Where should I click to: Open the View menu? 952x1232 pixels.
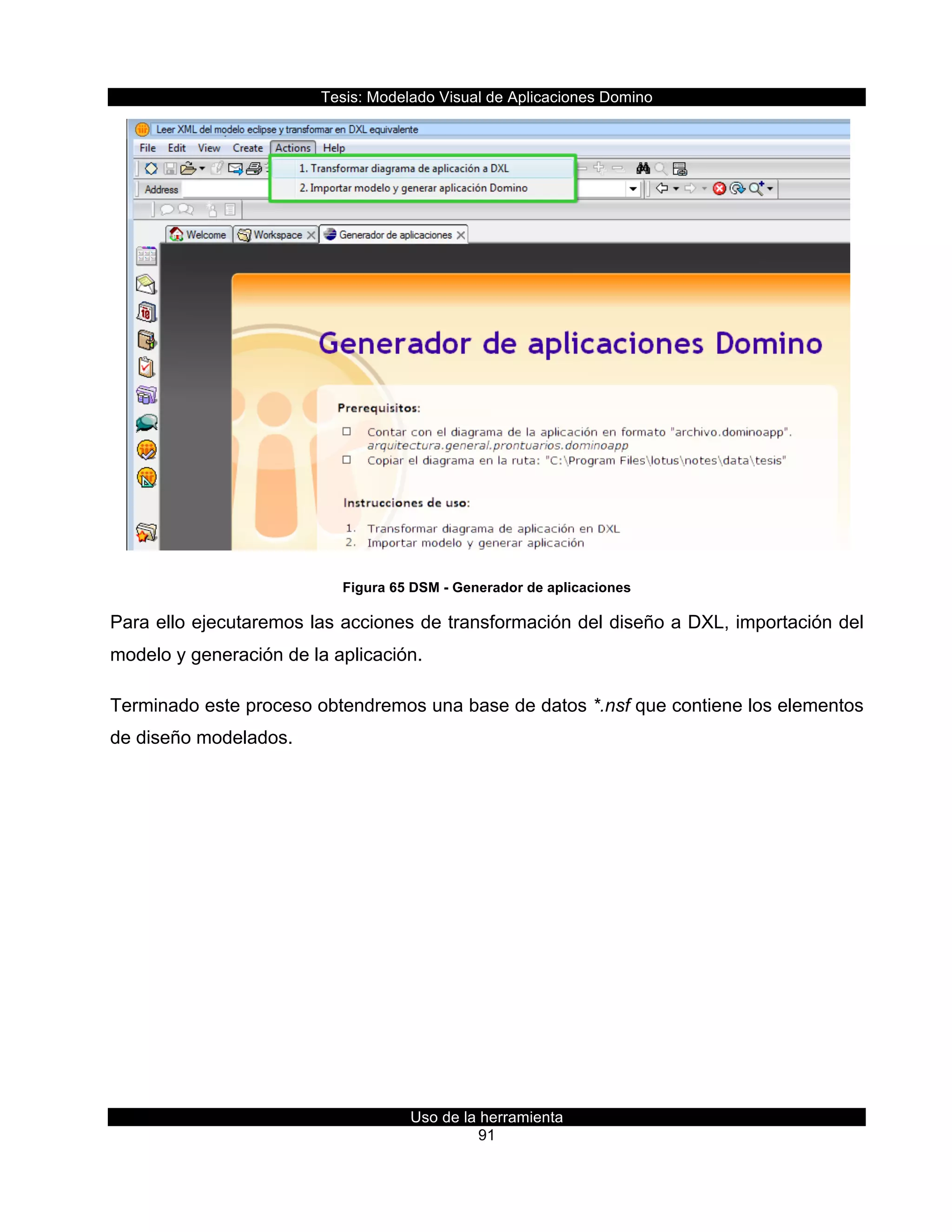point(209,148)
